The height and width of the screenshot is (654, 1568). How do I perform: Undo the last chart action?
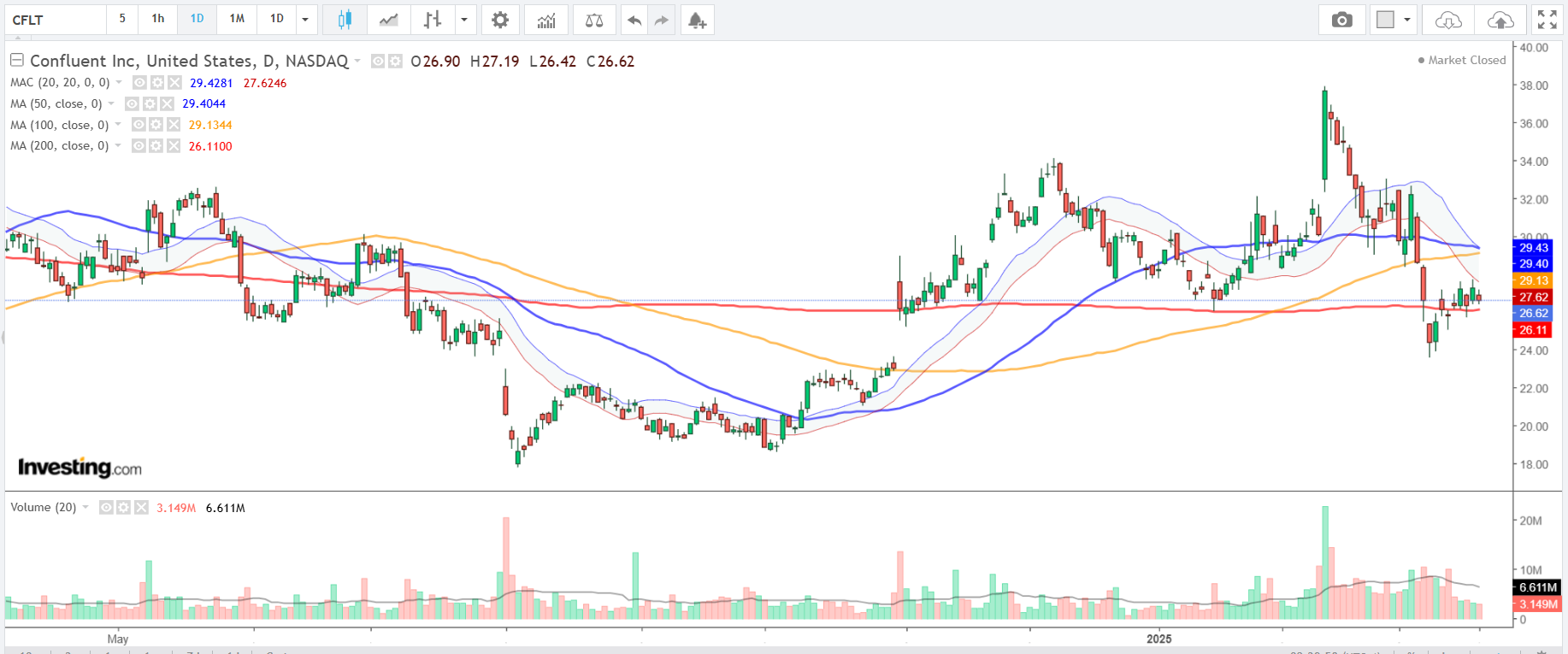click(x=634, y=20)
